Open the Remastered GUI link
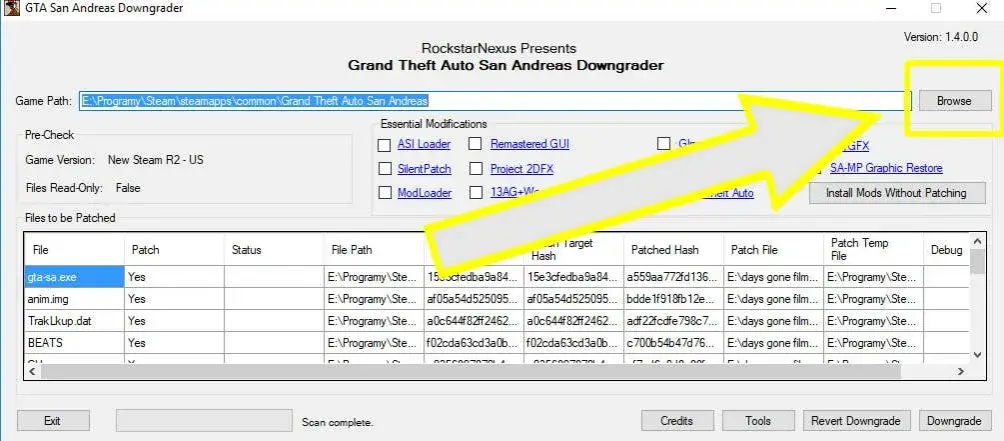The image size is (1004, 441). coord(530,145)
